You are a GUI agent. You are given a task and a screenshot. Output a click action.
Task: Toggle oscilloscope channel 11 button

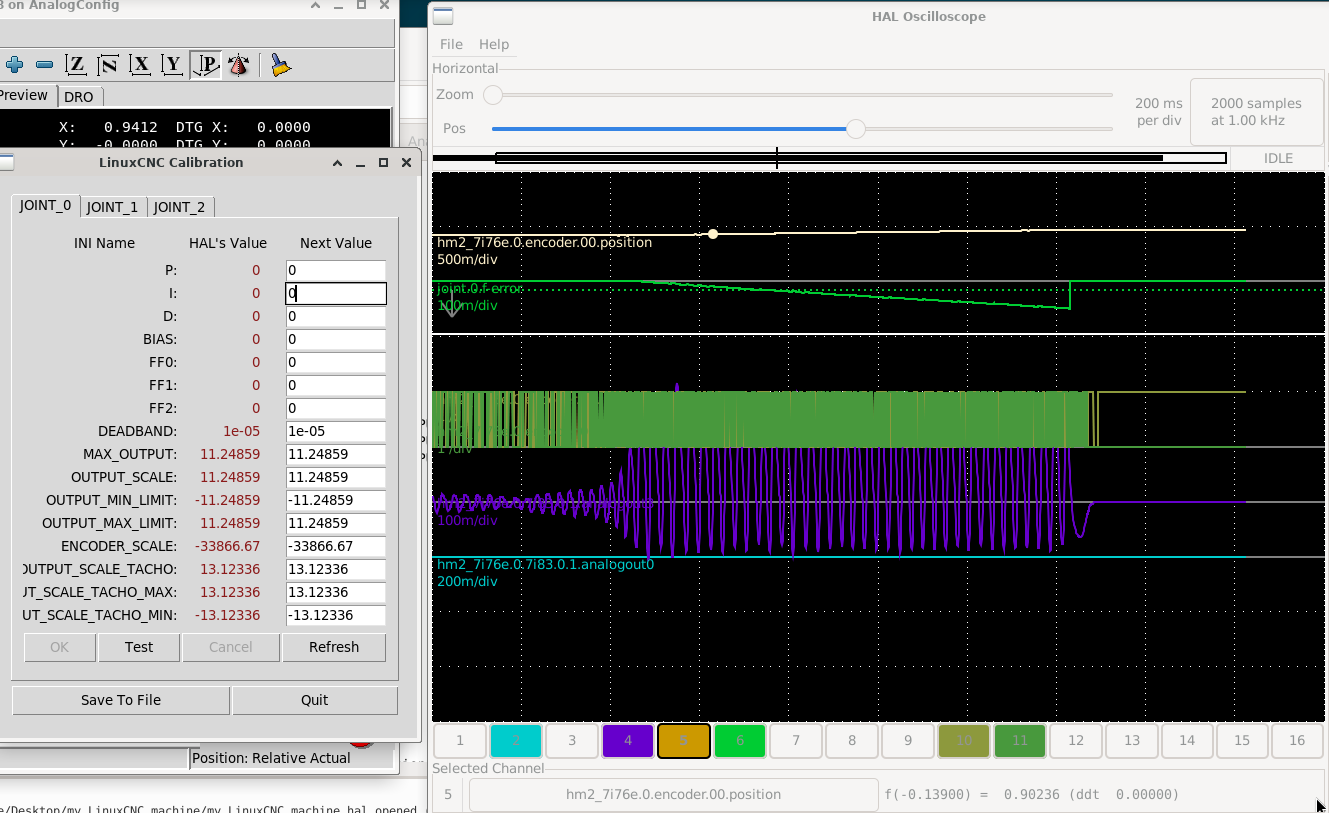(1020, 741)
